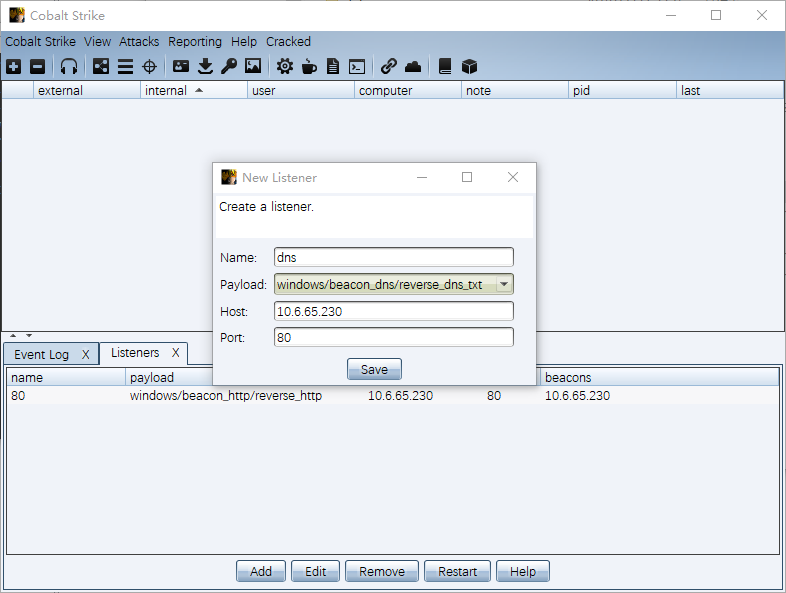Click the up arrow on the split divider
786x593 pixels.
click(x=13, y=335)
